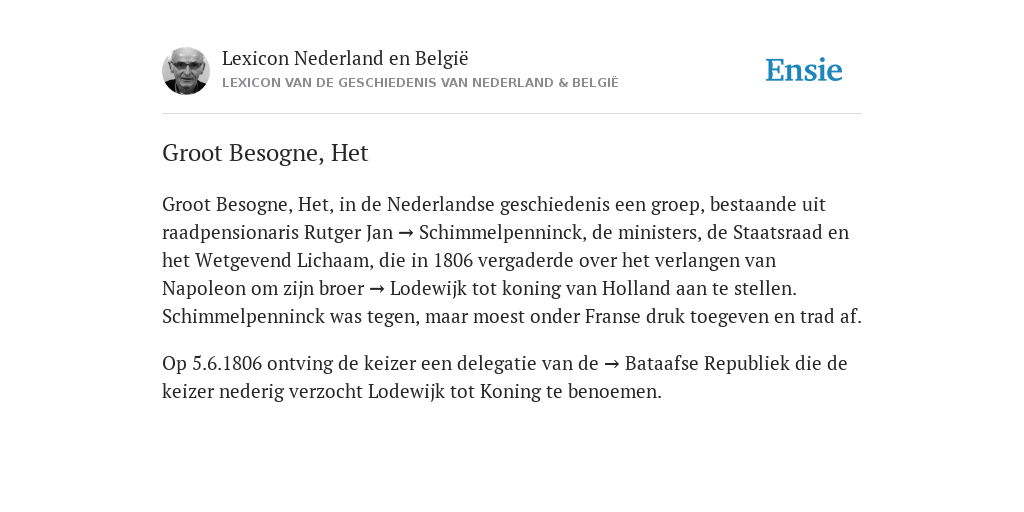
Task: Open the Ensie logo link
Action: (804, 71)
